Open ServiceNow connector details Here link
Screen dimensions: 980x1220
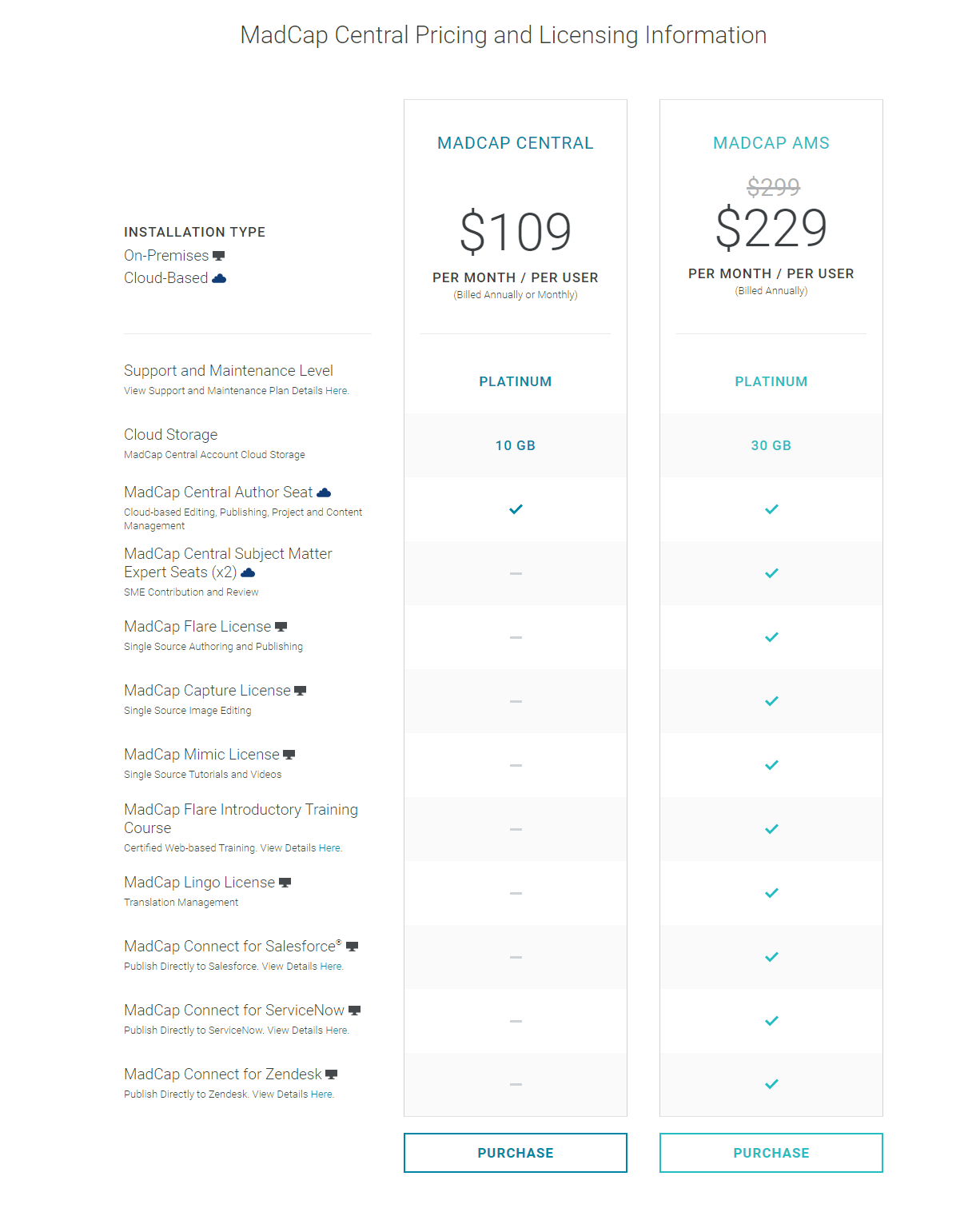tap(337, 1031)
